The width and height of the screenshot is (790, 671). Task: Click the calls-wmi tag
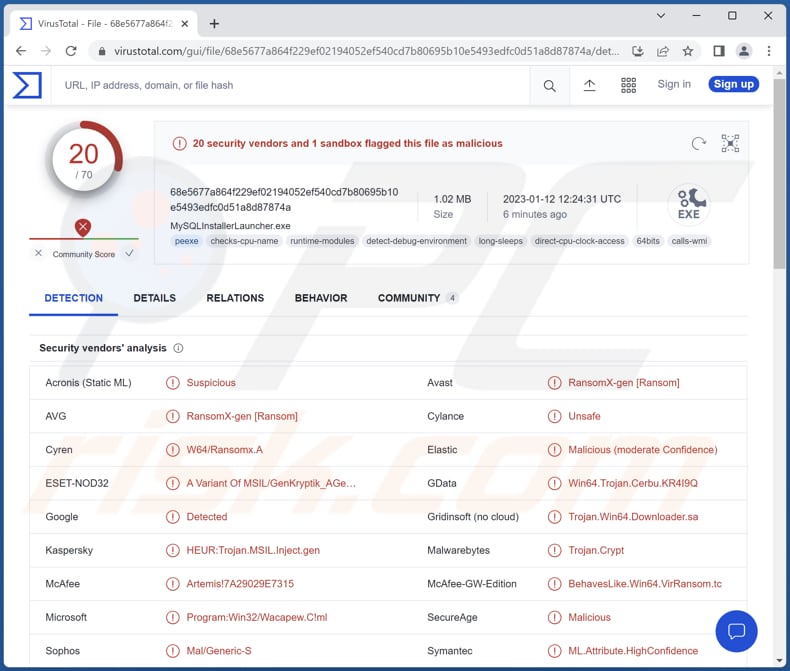(689, 241)
